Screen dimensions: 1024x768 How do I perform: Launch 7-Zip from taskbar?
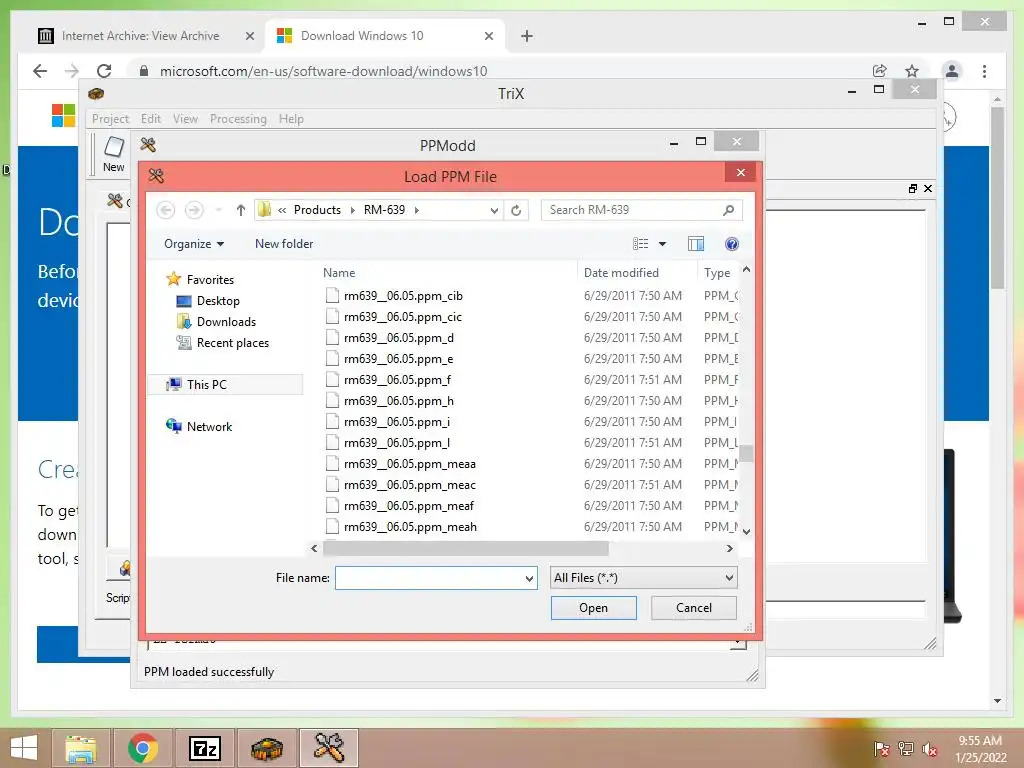[x=204, y=748]
